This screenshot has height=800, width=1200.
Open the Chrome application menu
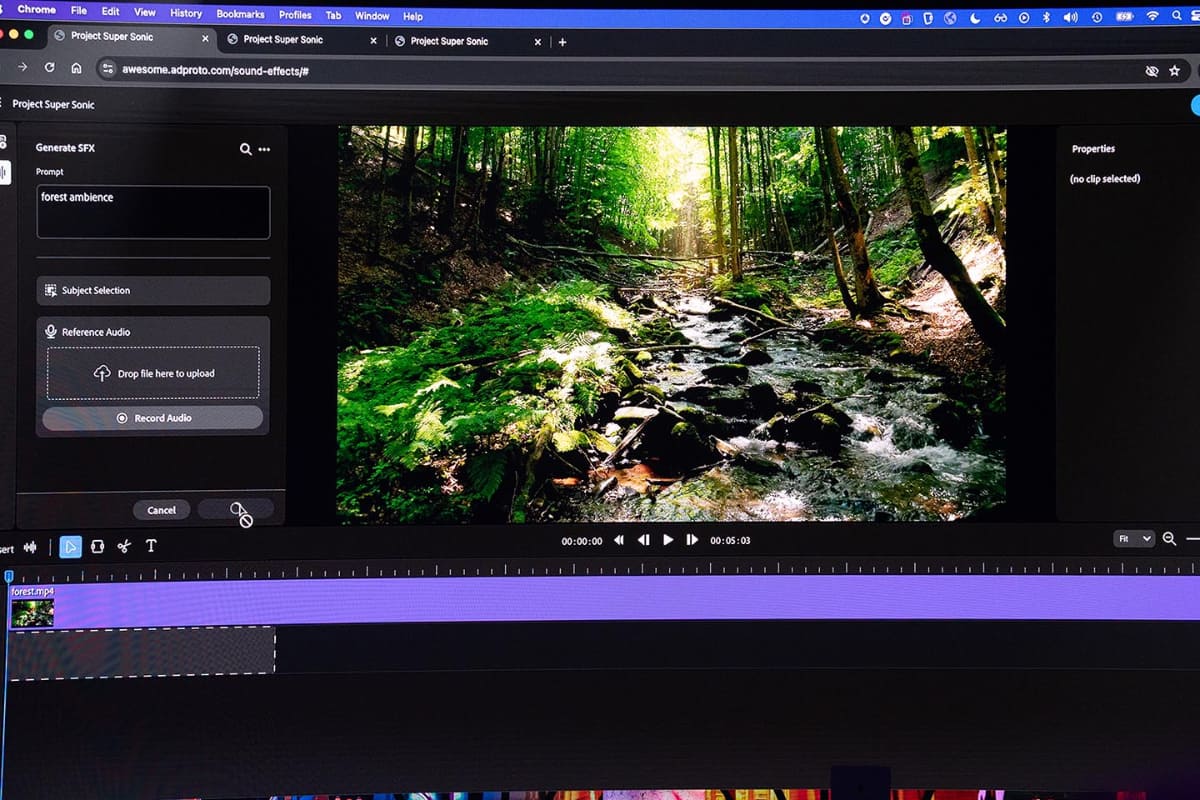[x=37, y=9]
